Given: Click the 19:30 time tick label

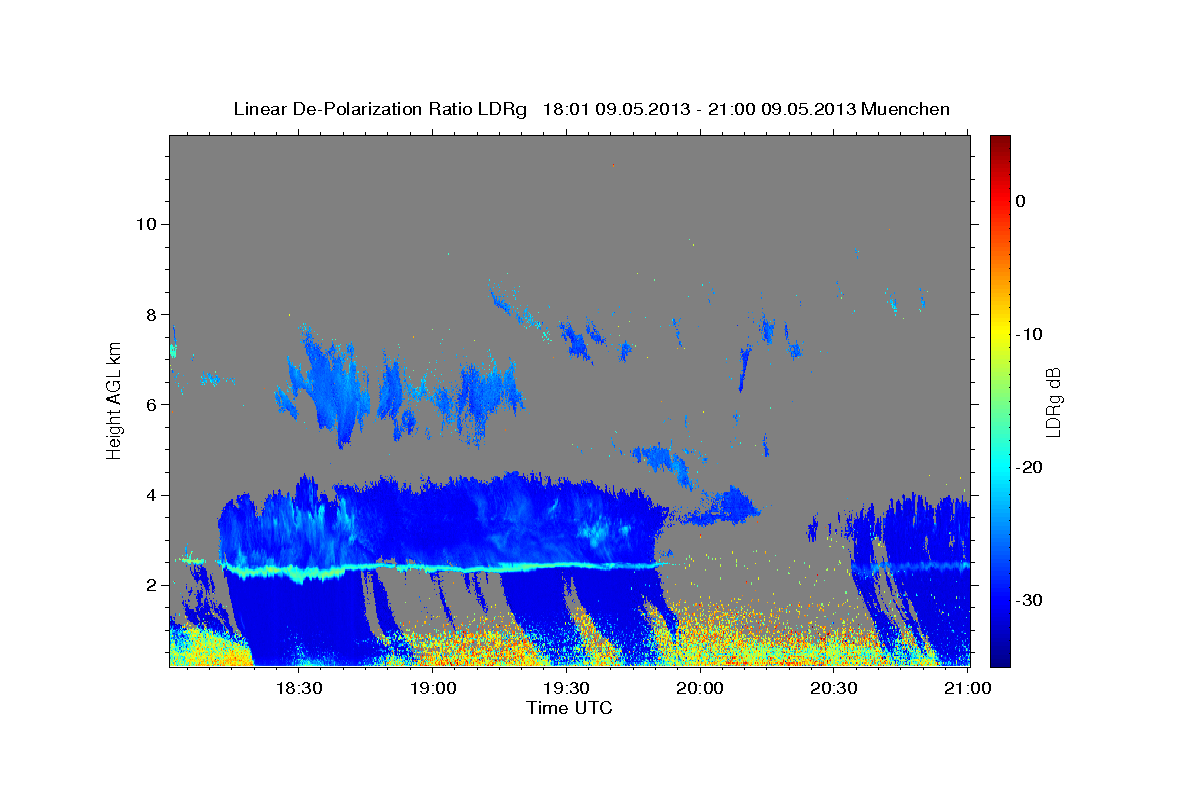Looking at the screenshot, I should [566, 689].
